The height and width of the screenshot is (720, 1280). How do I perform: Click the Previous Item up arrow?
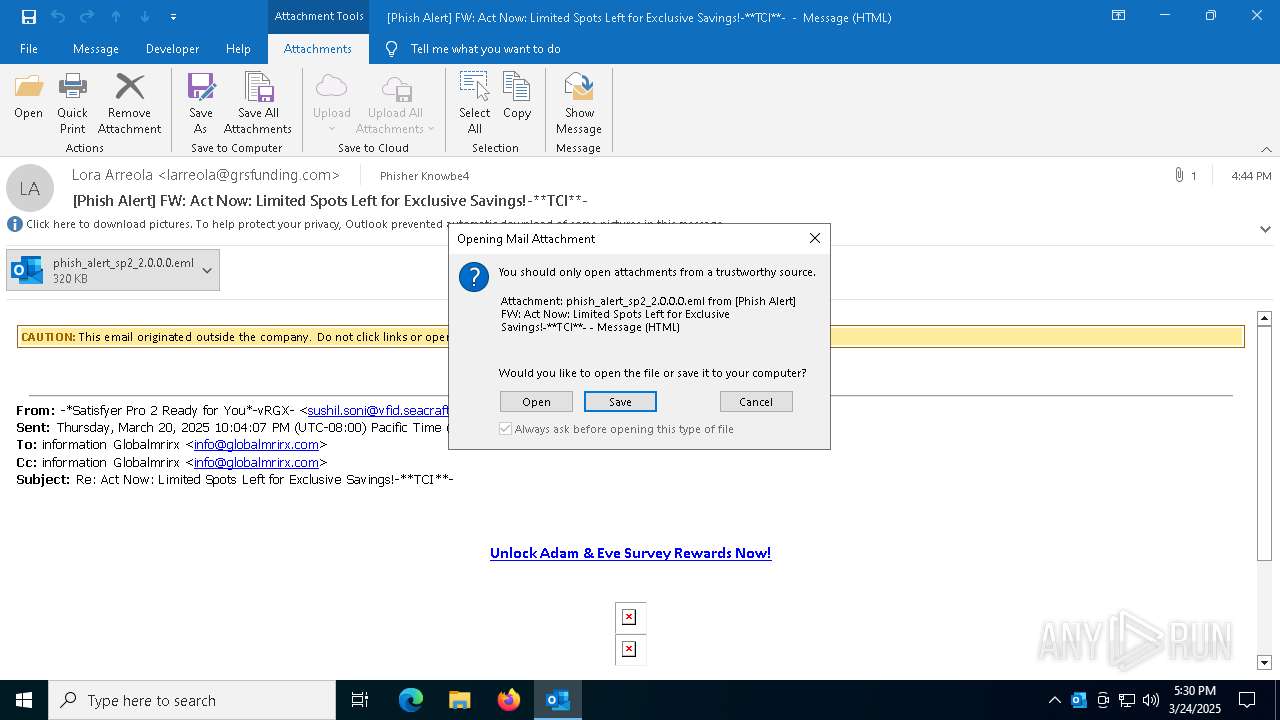pos(116,17)
